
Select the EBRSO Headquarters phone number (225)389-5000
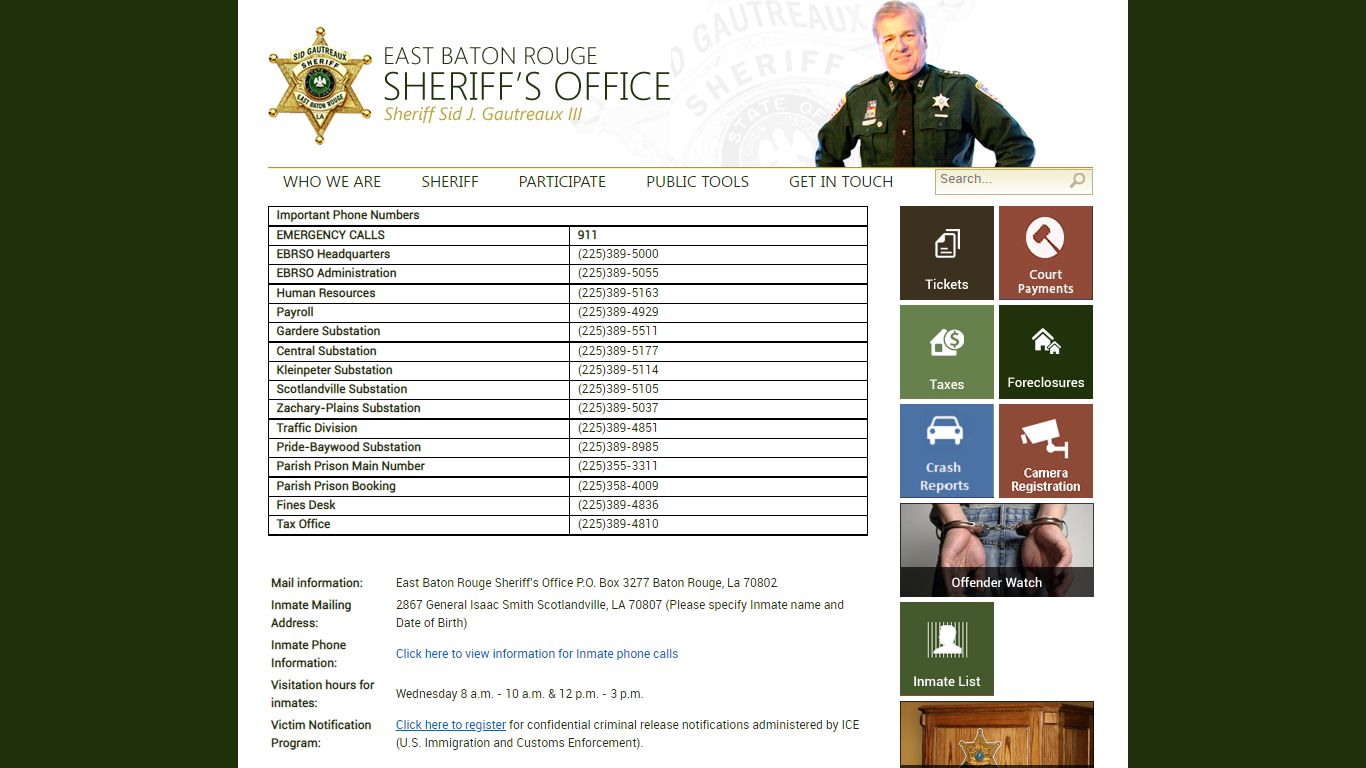pyautogui.click(x=618, y=254)
